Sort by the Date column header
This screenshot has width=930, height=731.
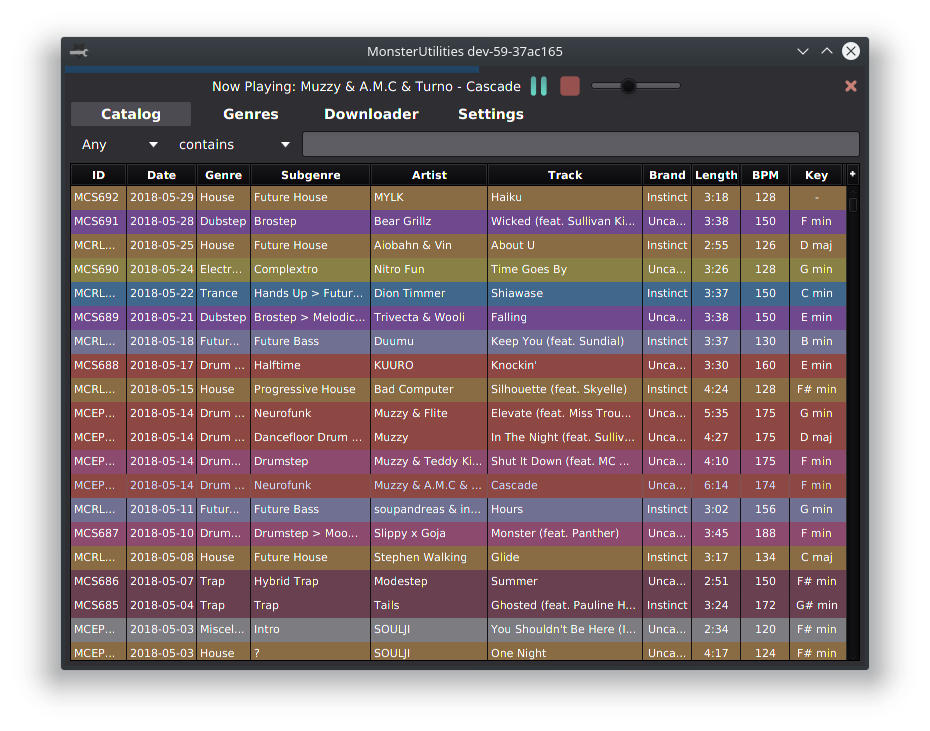pos(161,175)
